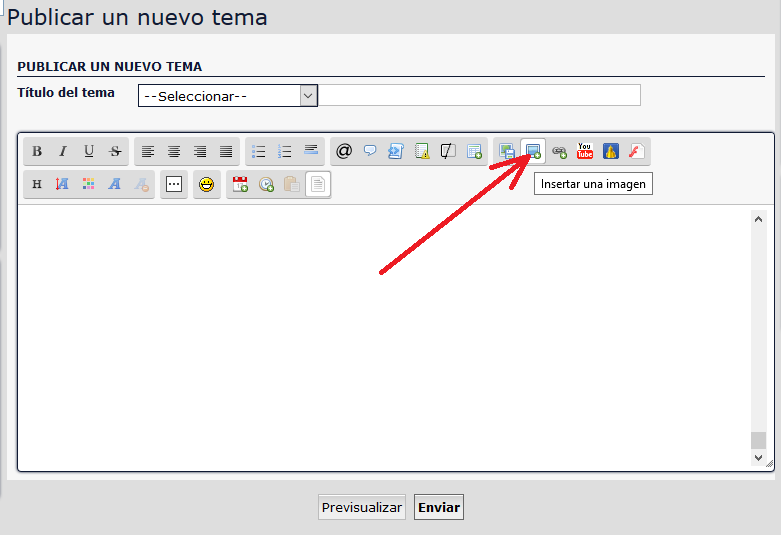Image resolution: width=781 pixels, height=535 pixels.
Task: Toggle strikethrough formatting
Action: [115, 151]
